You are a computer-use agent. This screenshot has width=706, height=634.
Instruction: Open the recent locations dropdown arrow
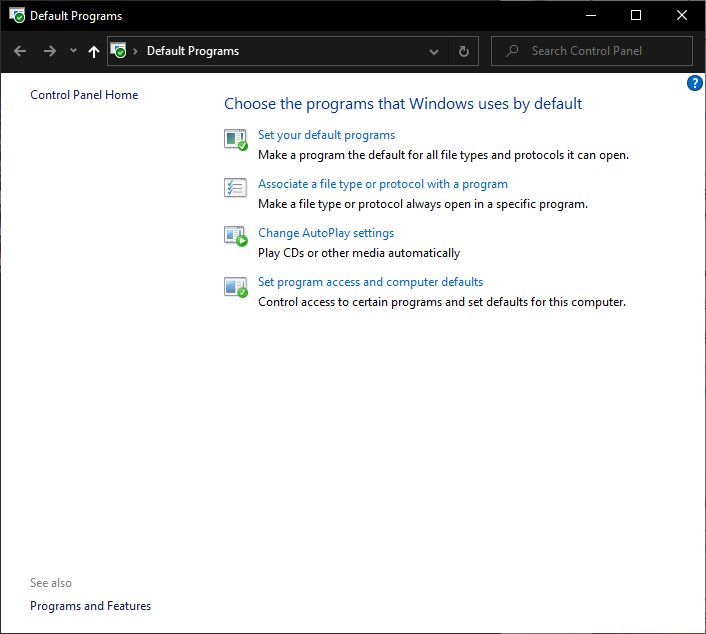(73, 51)
